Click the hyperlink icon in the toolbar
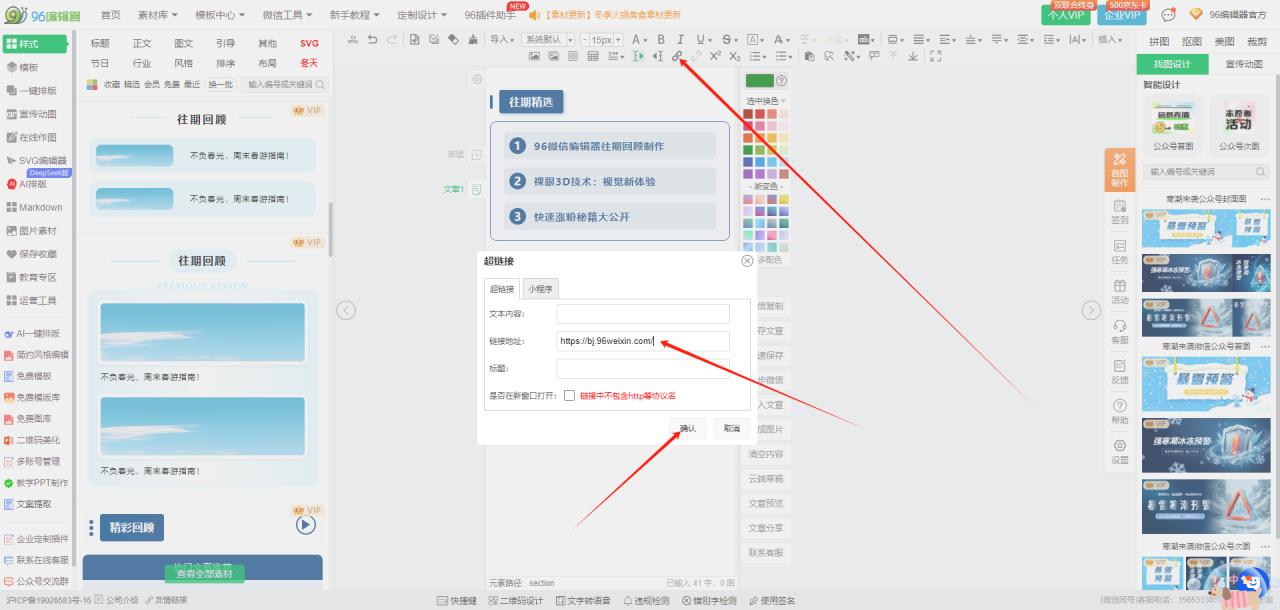Image resolution: width=1280 pixels, height=610 pixels. [x=677, y=56]
